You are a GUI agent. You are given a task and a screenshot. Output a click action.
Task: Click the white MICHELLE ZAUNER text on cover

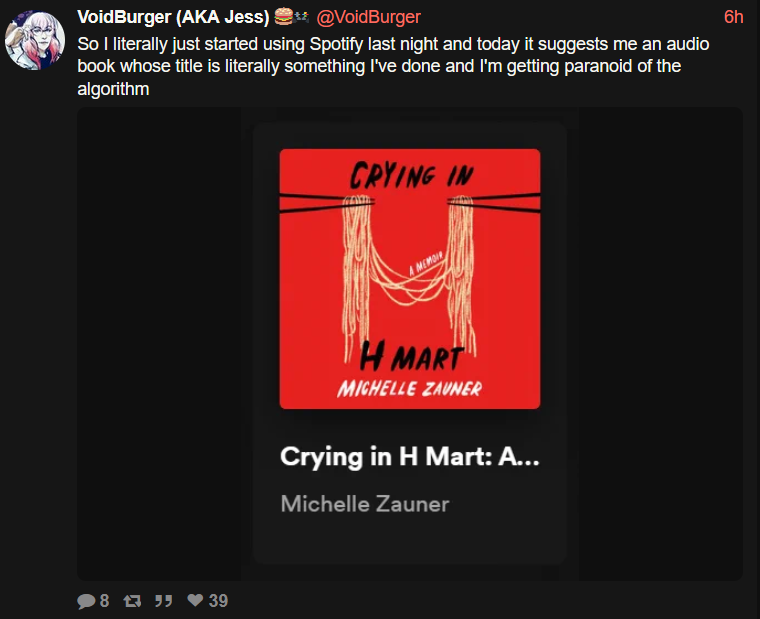point(410,388)
